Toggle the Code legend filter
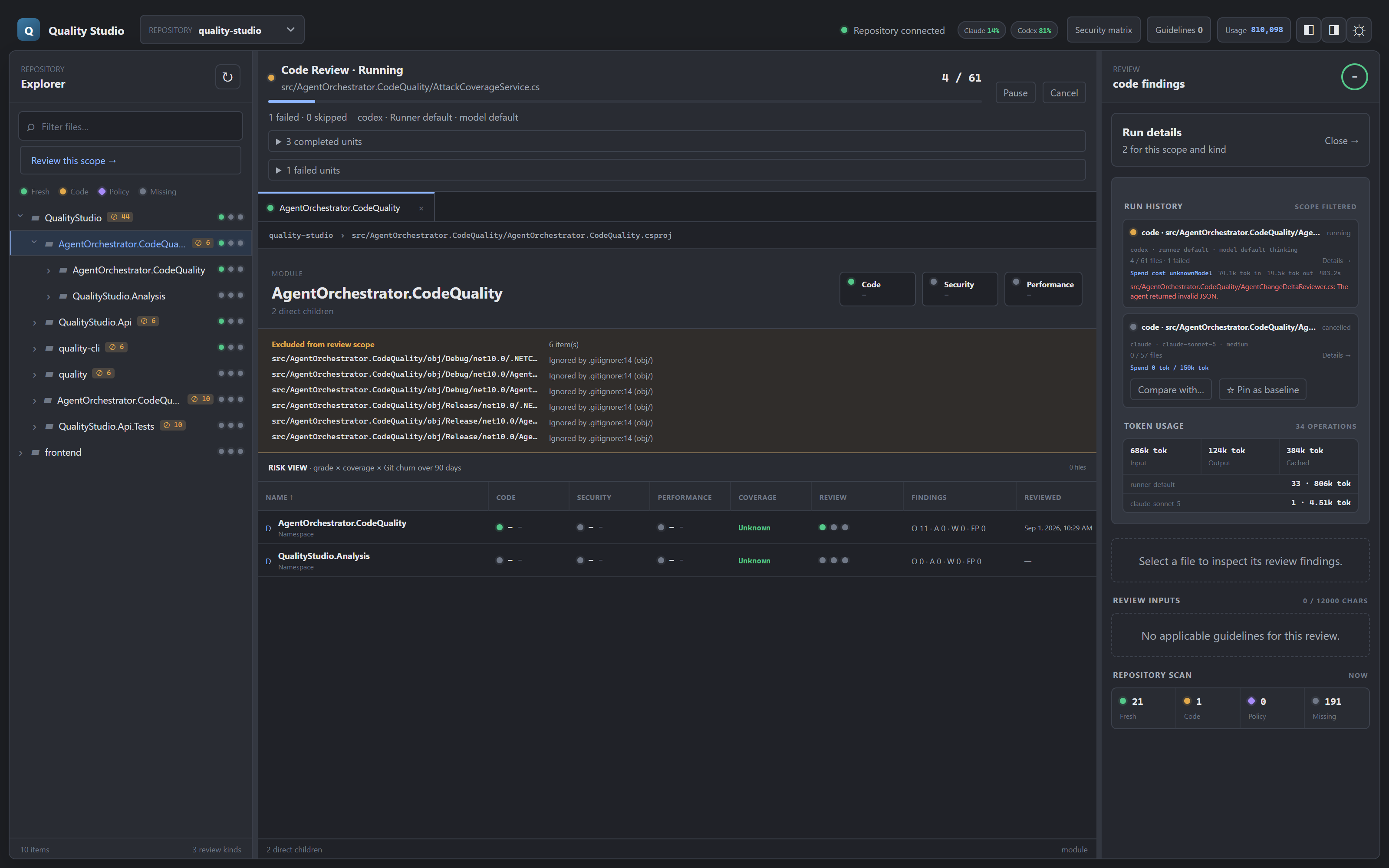This screenshot has height=868, width=1389. pos(74,192)
